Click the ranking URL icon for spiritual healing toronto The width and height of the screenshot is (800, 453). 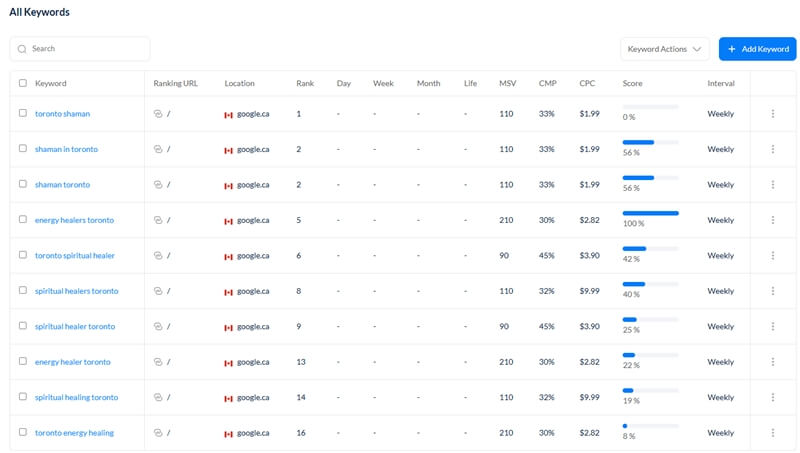click(158, 398)
